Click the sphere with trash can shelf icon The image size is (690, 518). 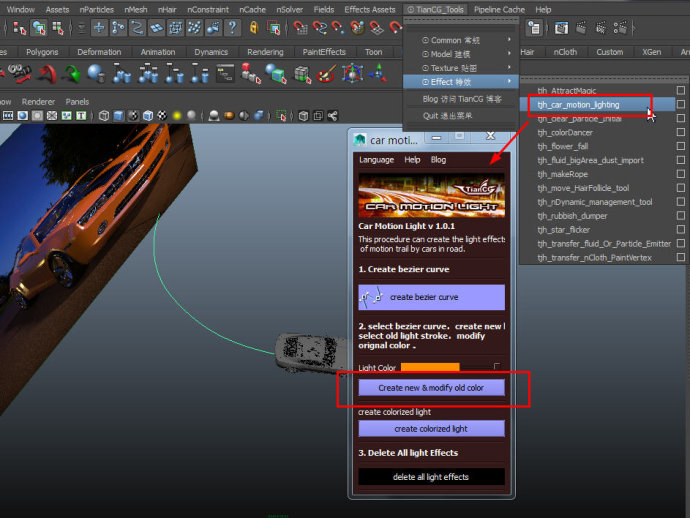pyautogui.click(x=96, y=73)
